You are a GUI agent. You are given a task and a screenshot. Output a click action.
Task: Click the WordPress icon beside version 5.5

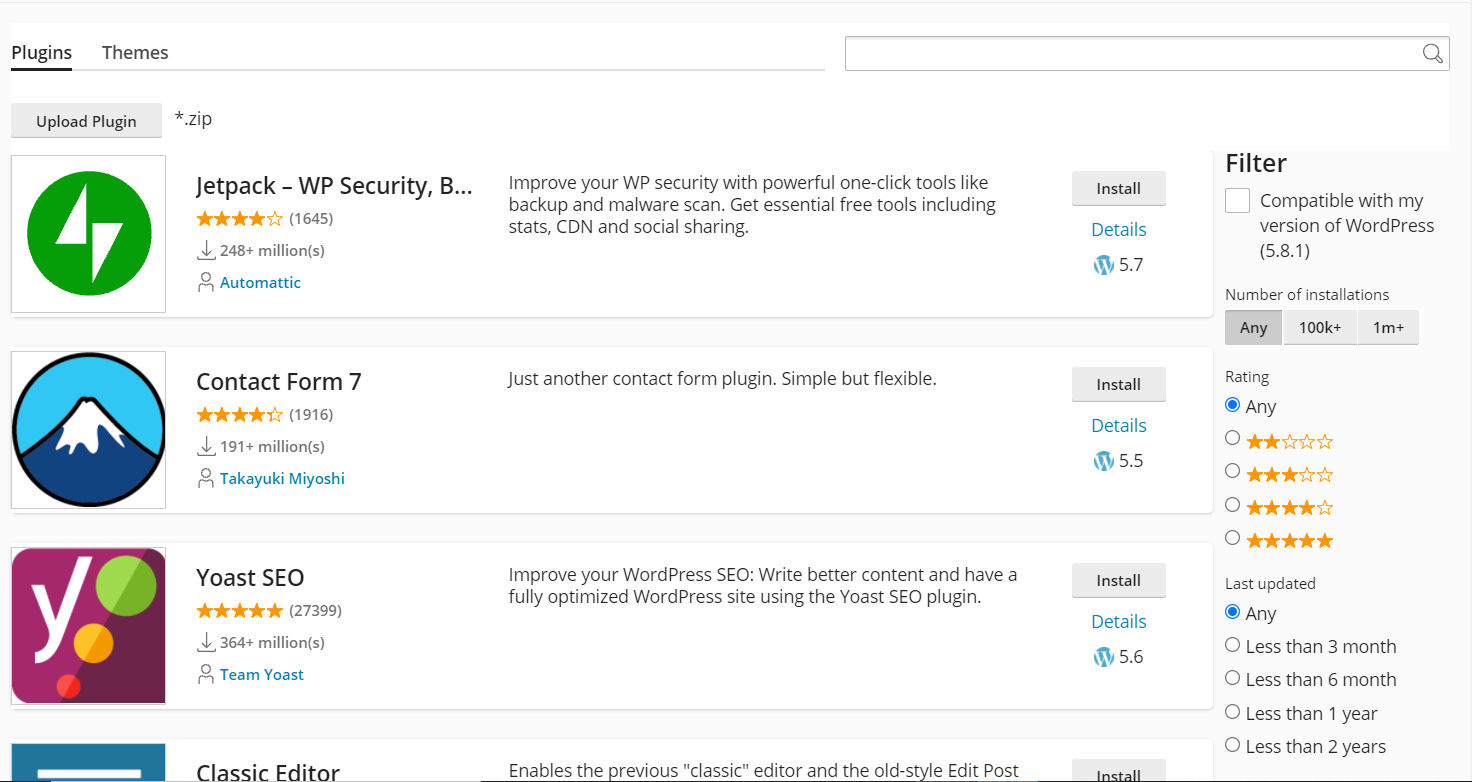(1104, 461)
